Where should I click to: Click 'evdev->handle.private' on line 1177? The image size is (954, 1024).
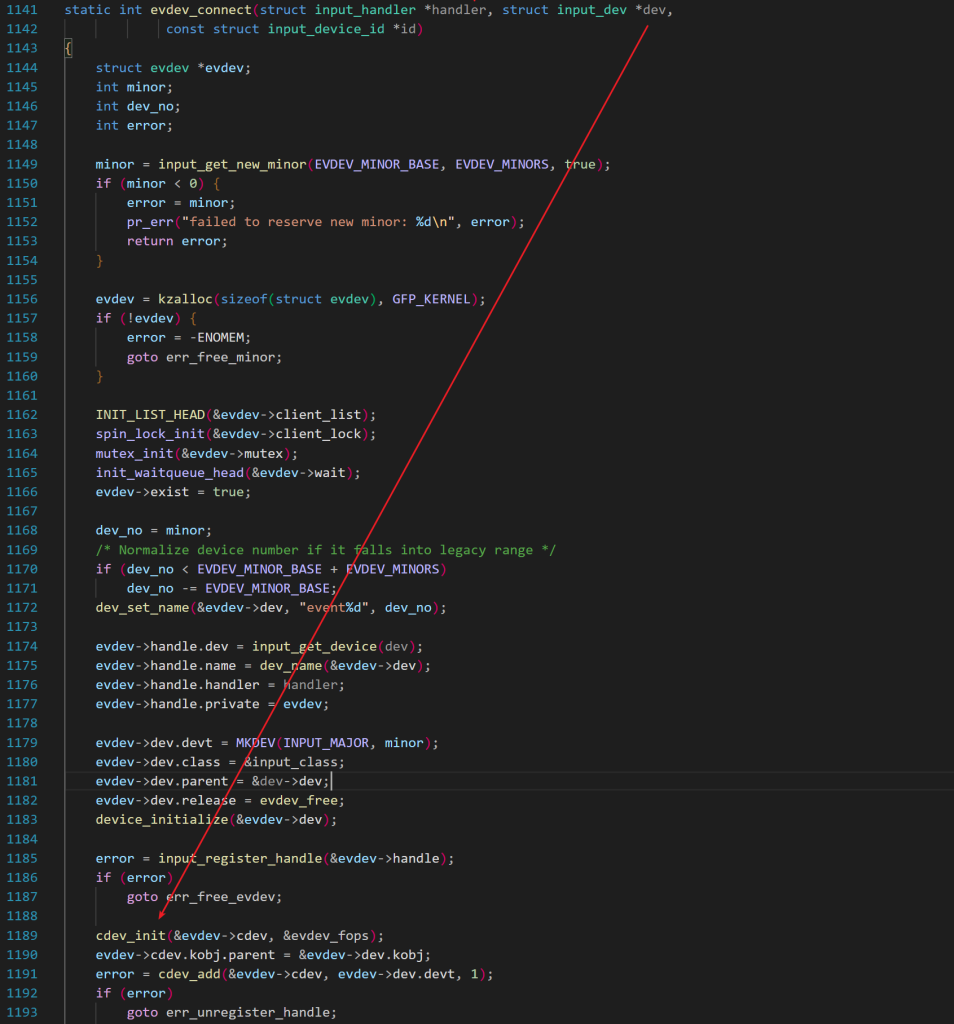tap(178, 704)
